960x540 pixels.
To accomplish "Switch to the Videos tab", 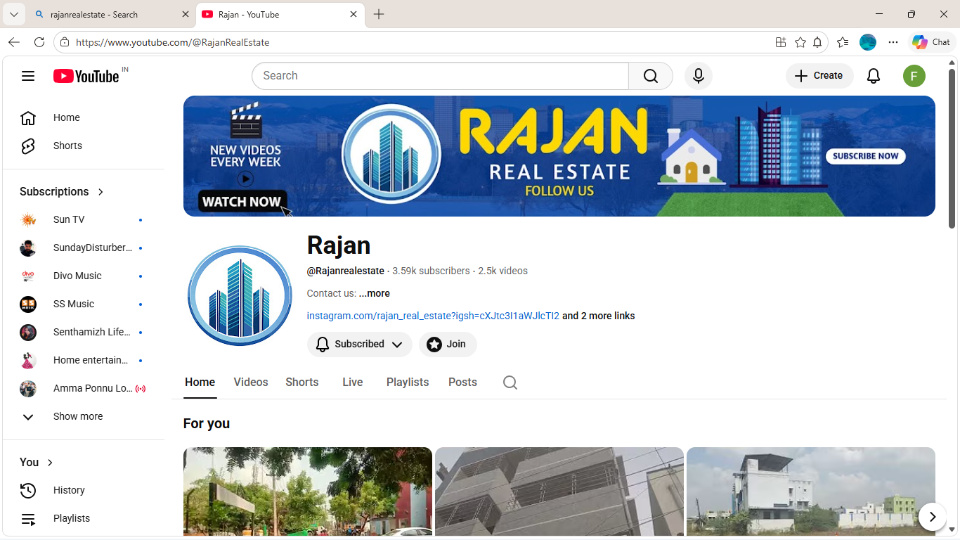I will [250, 382].
